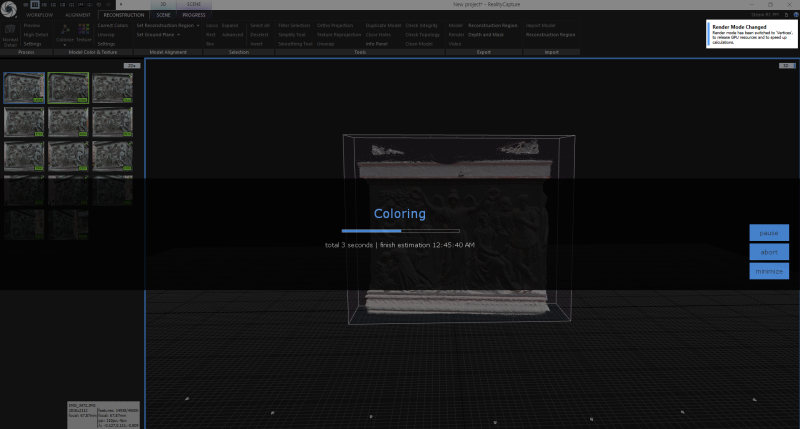
Task: Click the Render Mode Changed notification
Action: pos(752,34)
